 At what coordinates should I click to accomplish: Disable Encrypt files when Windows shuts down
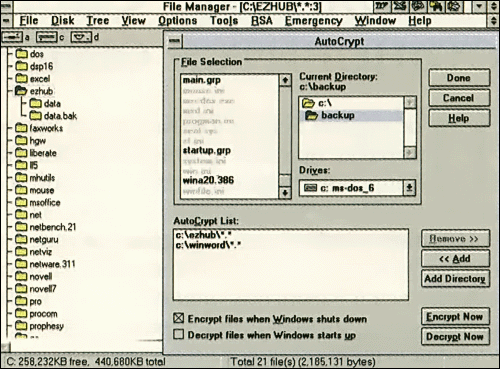tap(179, 318)
